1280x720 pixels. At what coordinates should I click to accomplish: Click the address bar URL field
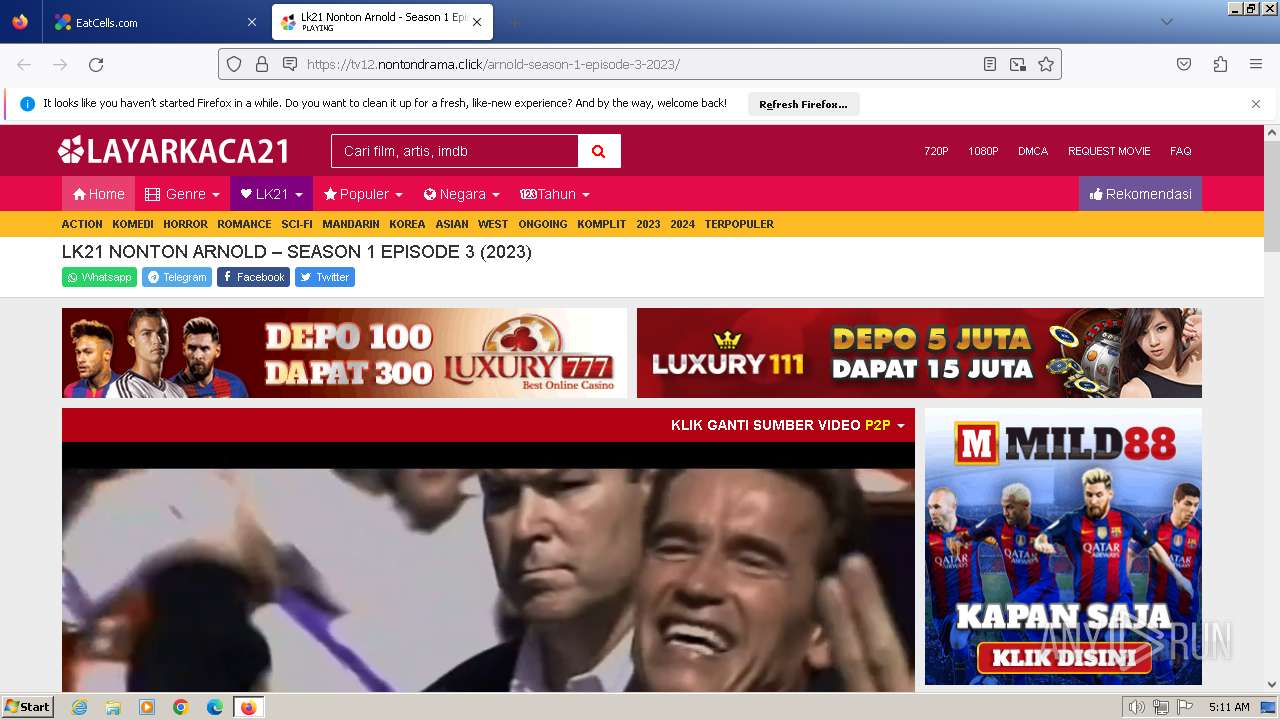(x=640, y=64)
